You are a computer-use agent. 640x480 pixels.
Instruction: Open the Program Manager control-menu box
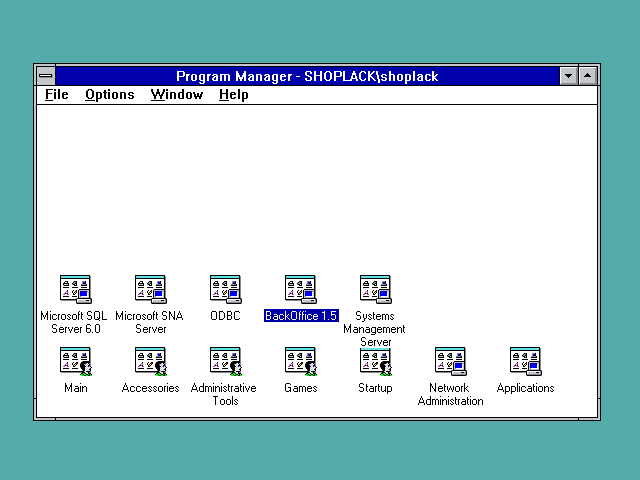(46, 76)
